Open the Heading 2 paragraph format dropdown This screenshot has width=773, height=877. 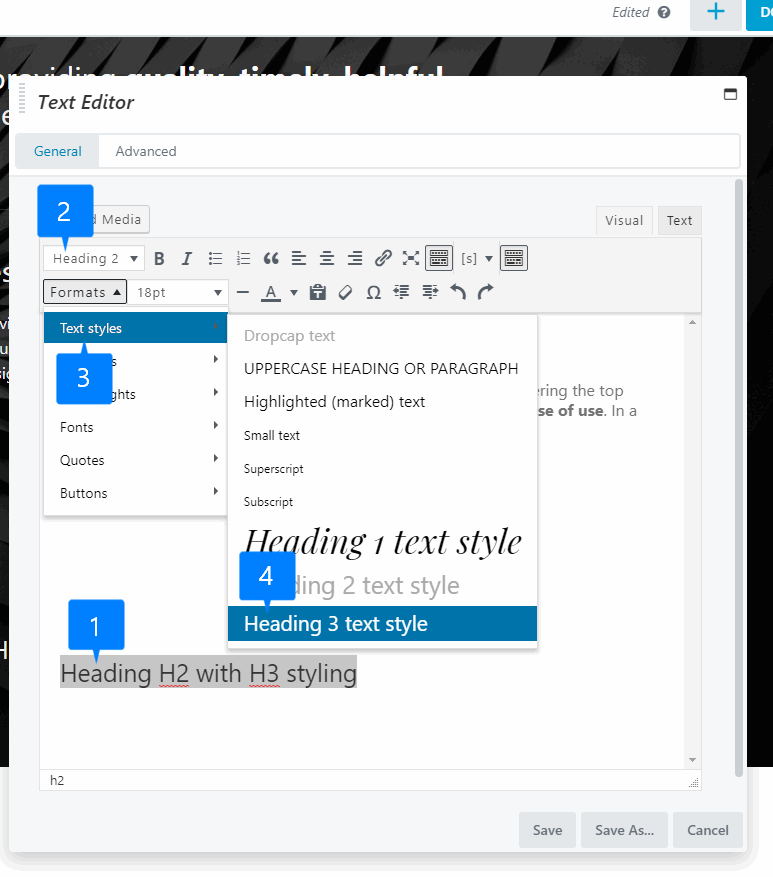point(94,258)
